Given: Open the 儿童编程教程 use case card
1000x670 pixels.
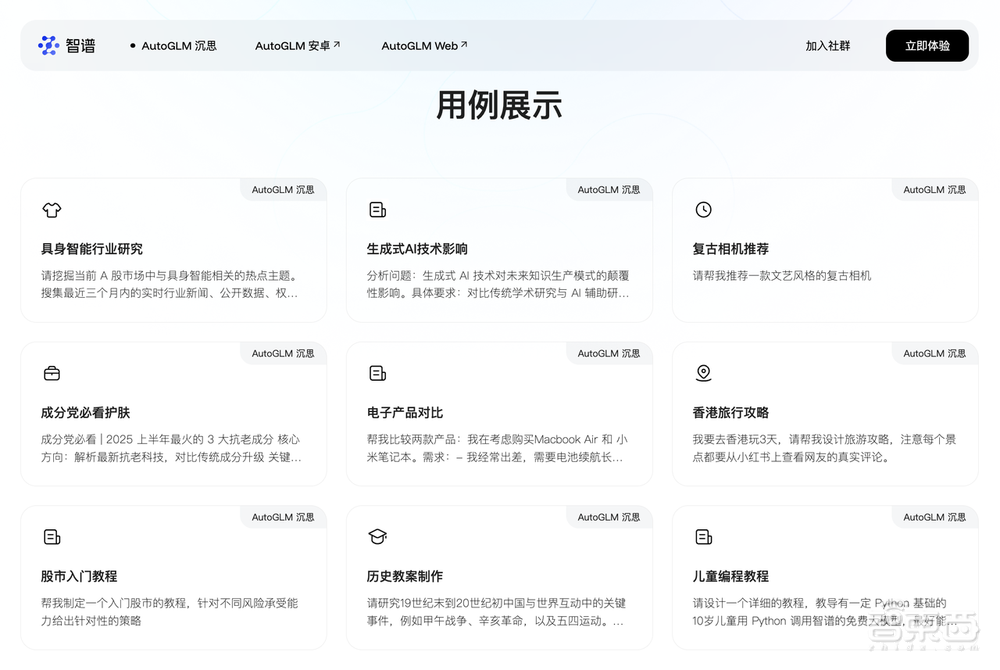Looking at the screenshot, I should click(x=826, y=578).
